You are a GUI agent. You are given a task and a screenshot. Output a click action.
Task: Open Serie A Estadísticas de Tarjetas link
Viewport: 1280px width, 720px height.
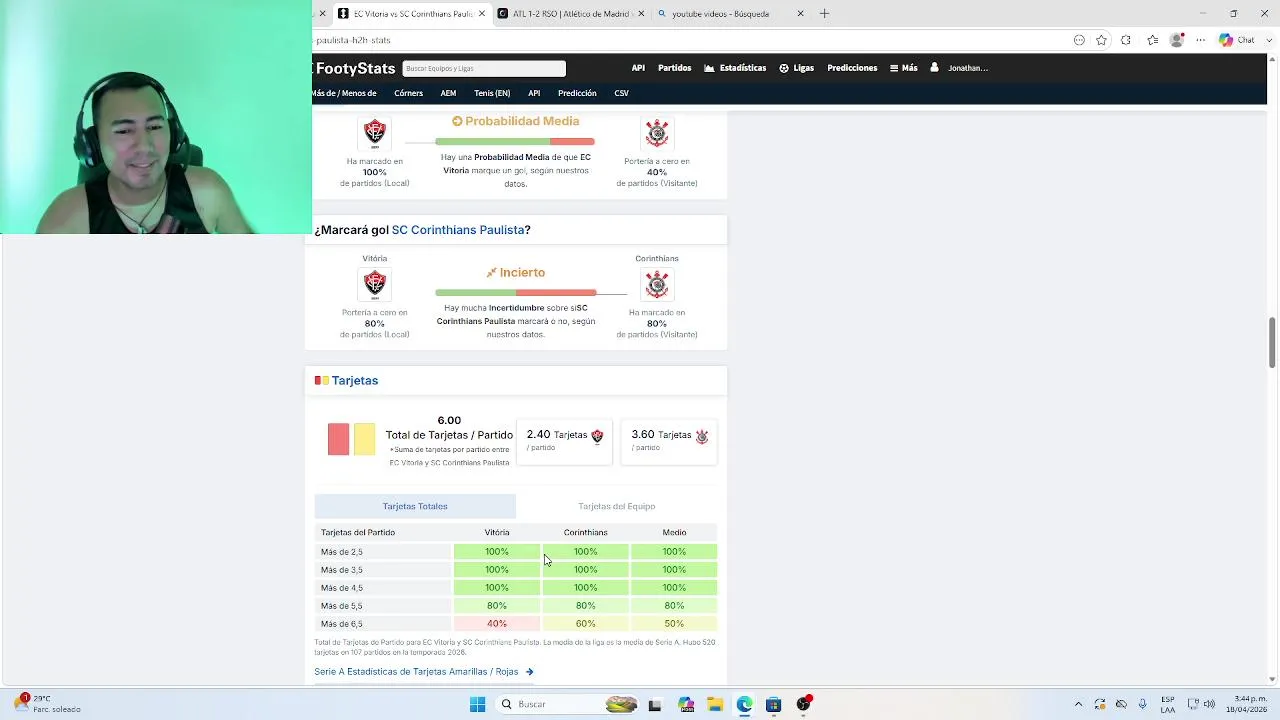[x=424, y=672]
